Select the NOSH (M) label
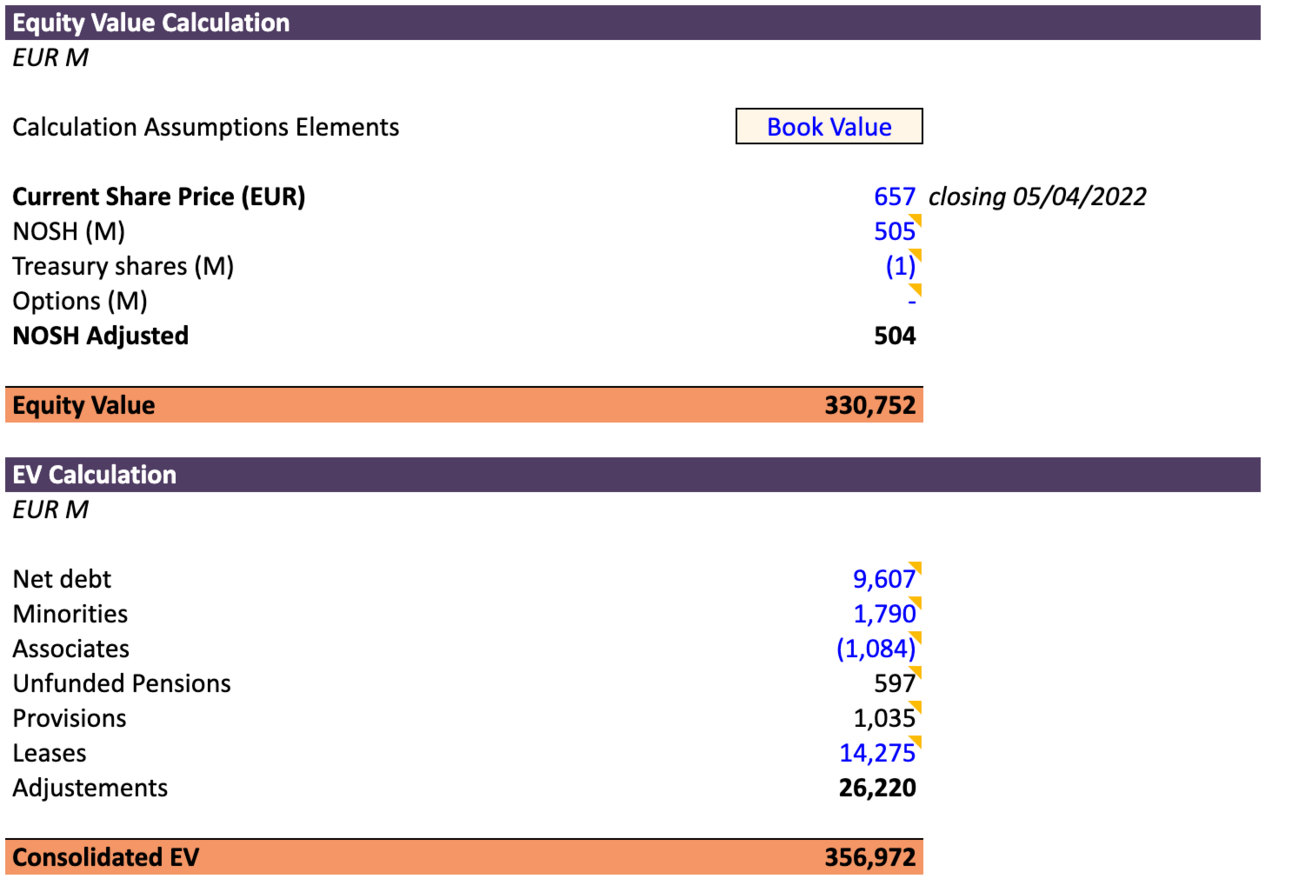The height and width of the screenshot is (892, 1292). [x=69, y=231]
